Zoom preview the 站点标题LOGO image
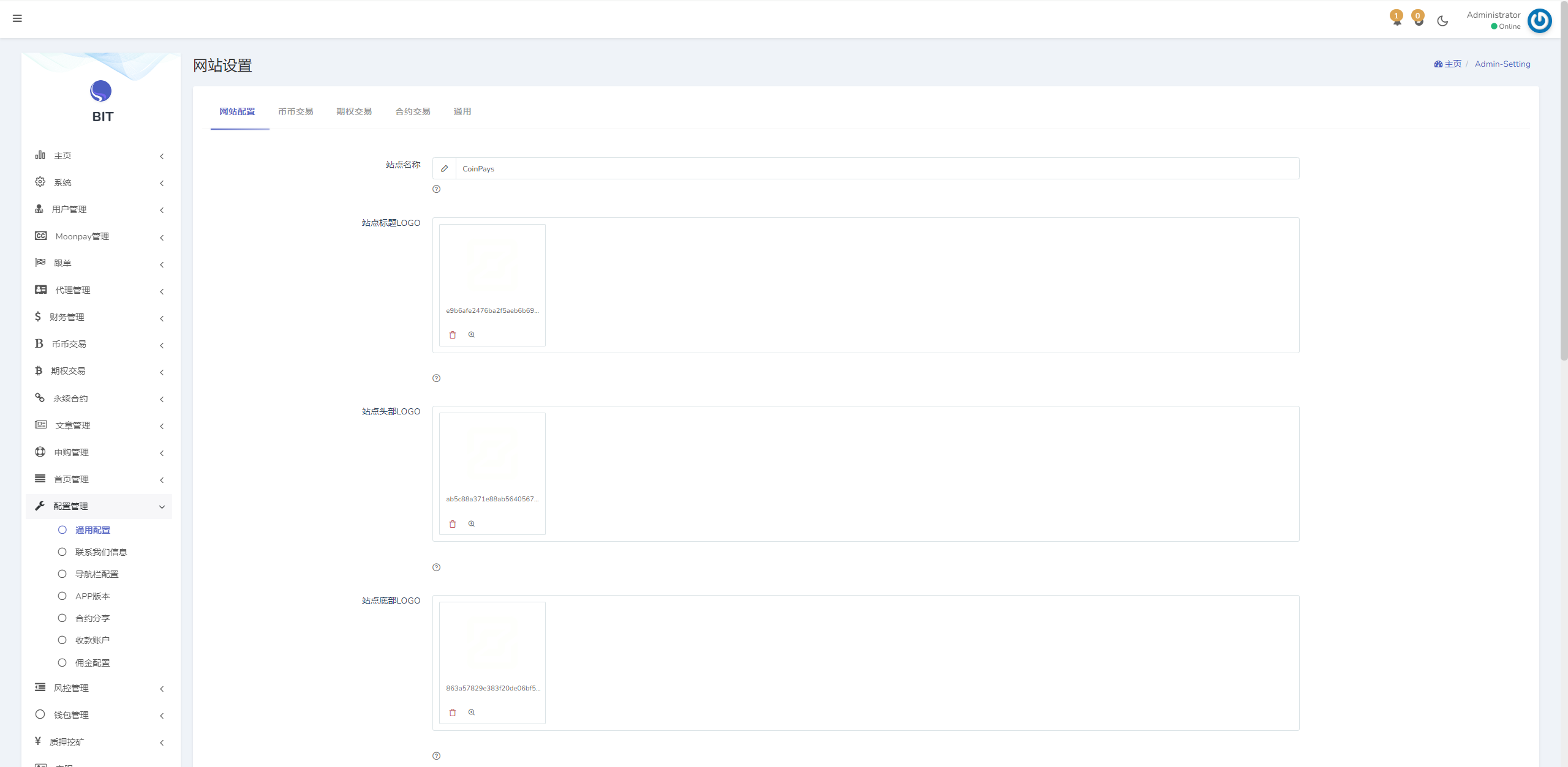1568x767 pixels. point(472,335)
